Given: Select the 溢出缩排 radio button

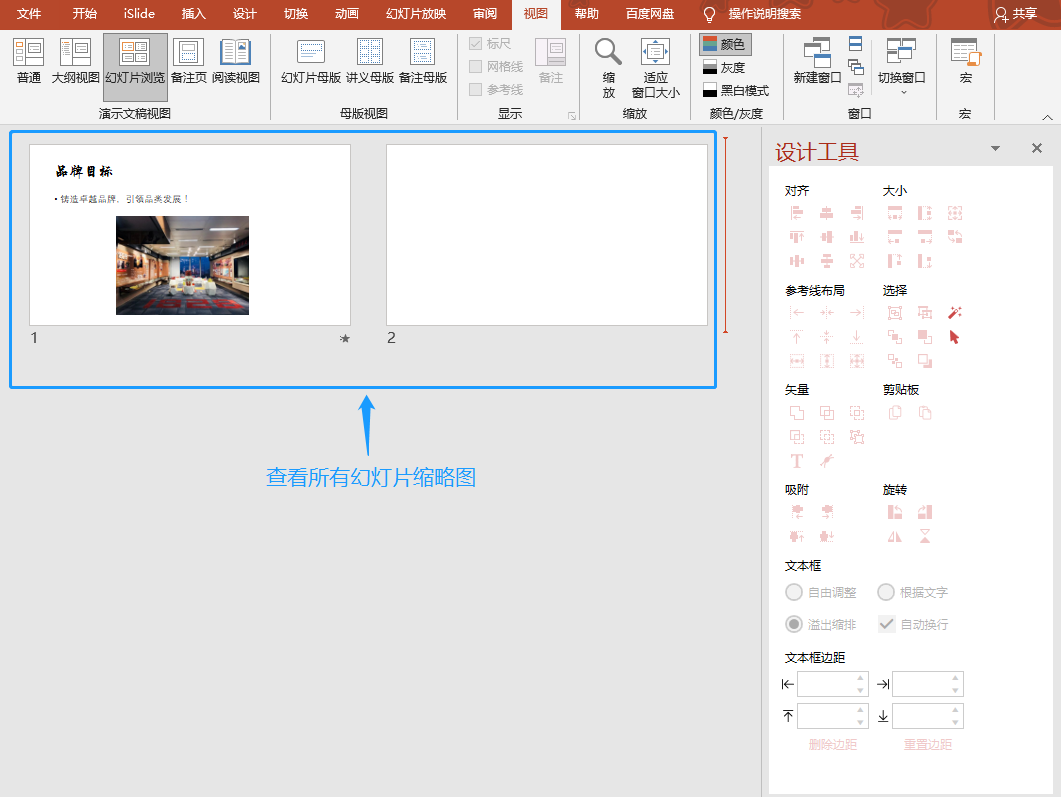Looking at the screenshot, I should click(794, 624).
